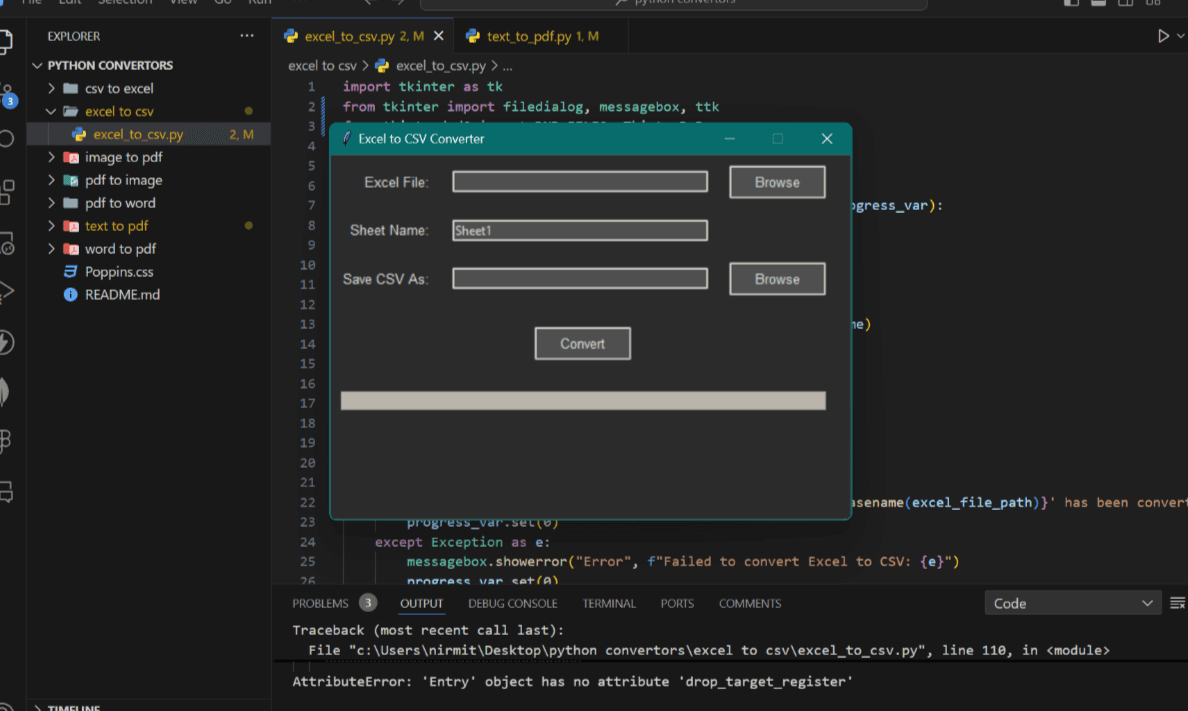The width and height of the screenshot is (1188, 711).
Task: Open the Explorer view in activity bar
Action: 6,42
